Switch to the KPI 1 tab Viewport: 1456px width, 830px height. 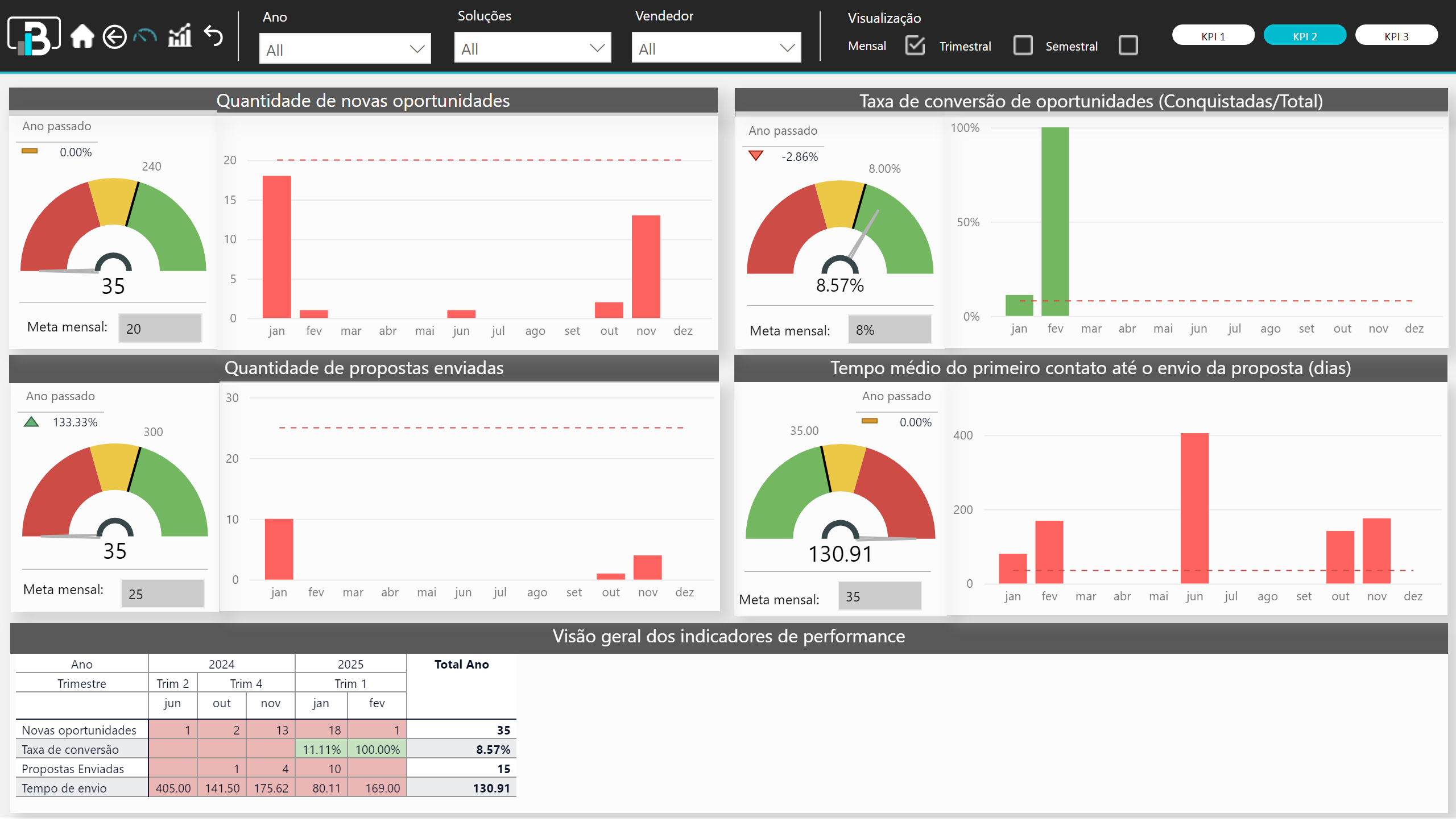(1213, 36)
